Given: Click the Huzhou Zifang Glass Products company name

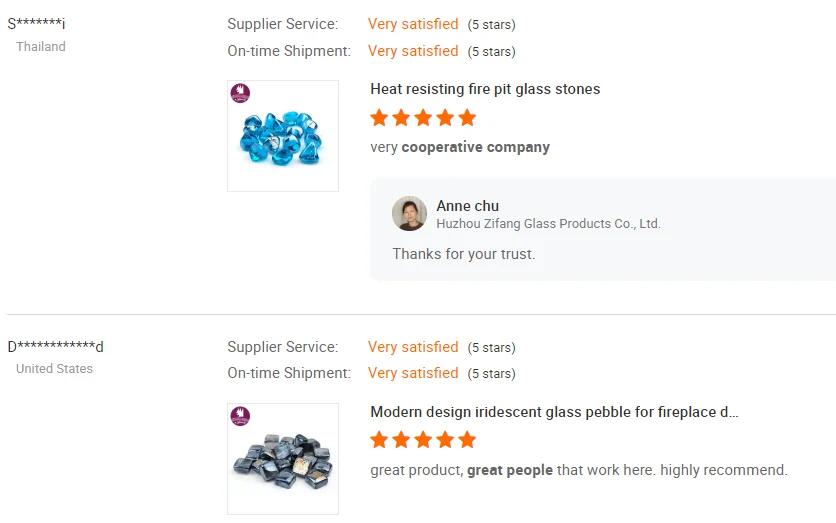Looking at the screenshot, I should tap(548, 224).
